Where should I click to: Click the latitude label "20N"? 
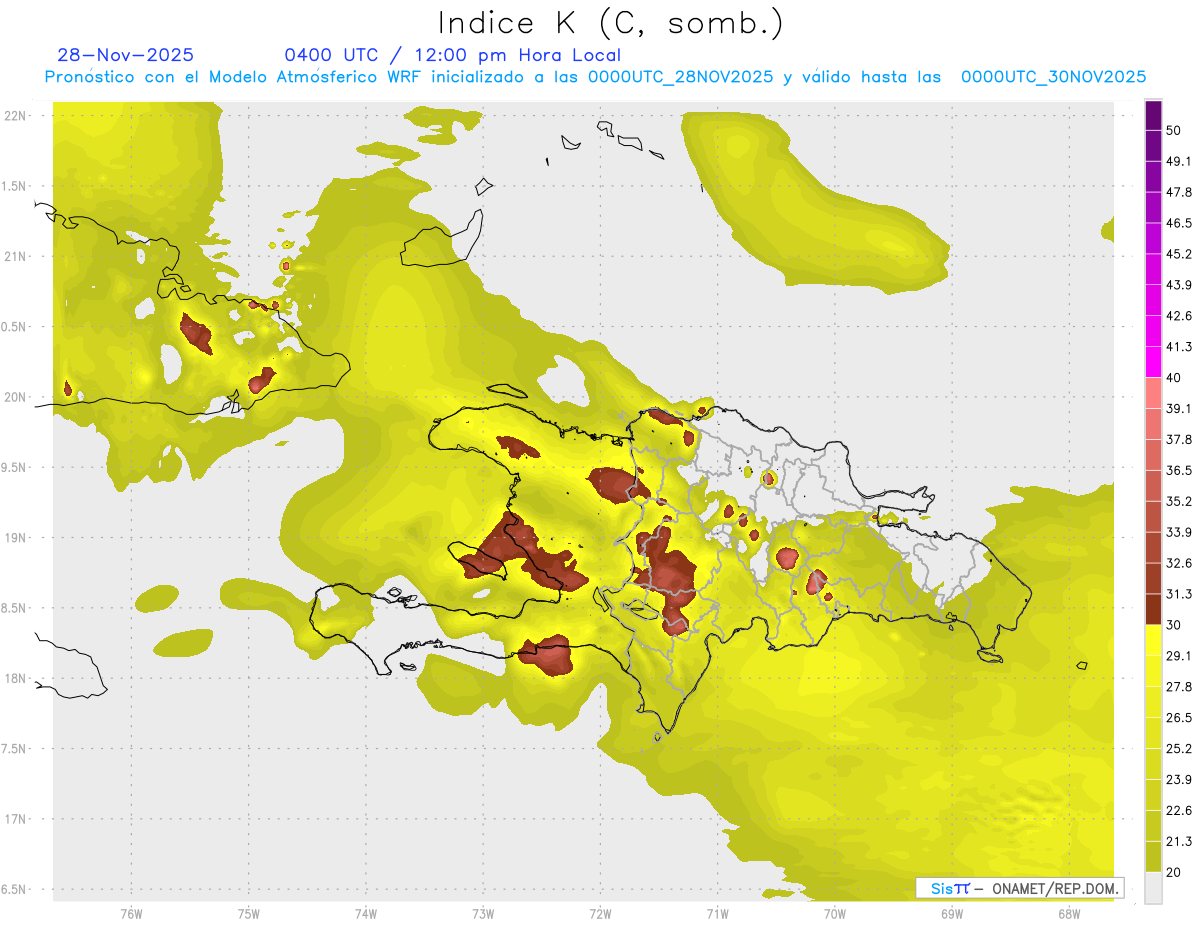pyautogui.click(x=15, y=397)
